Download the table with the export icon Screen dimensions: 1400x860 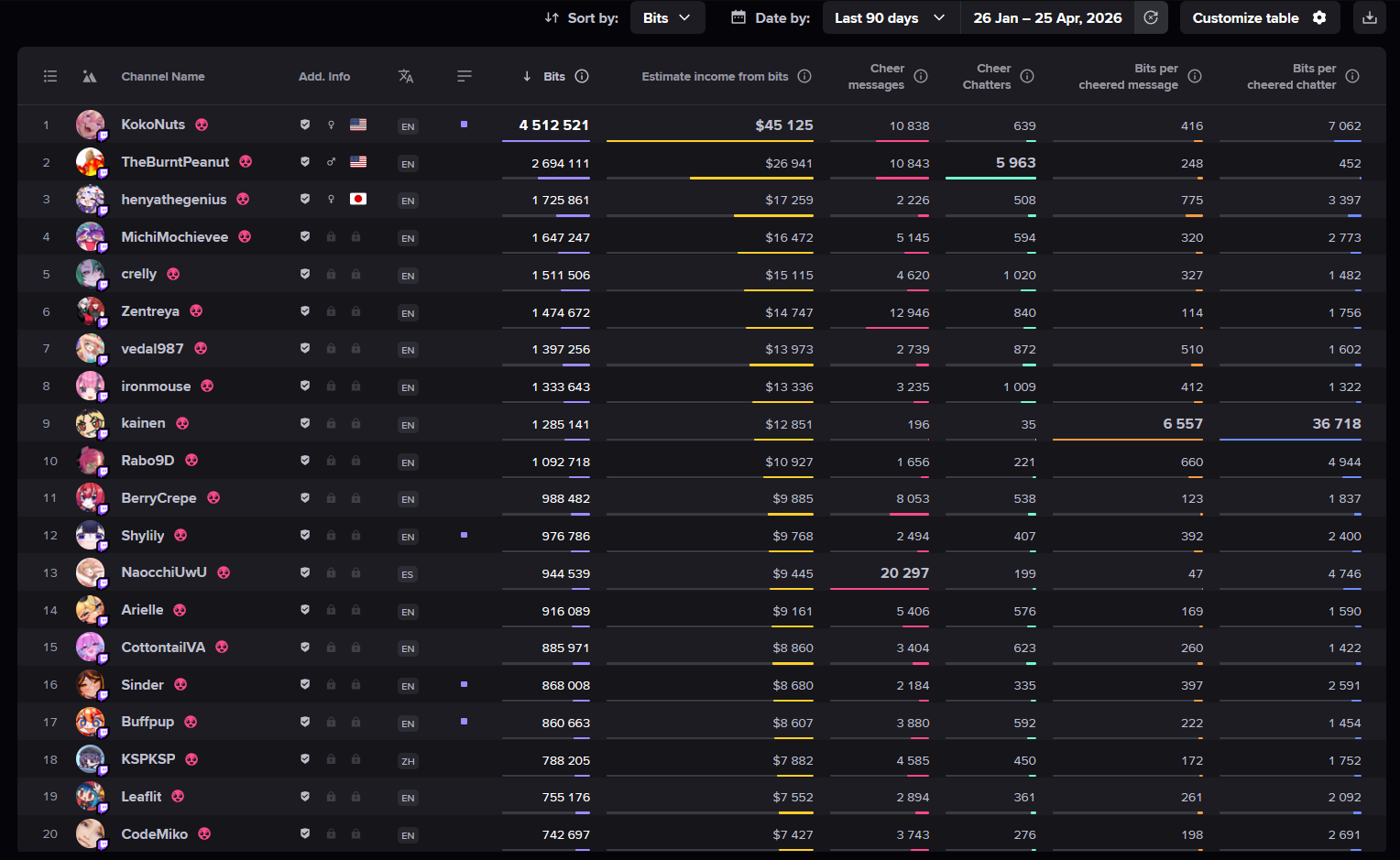click(x=1369, y=17)
